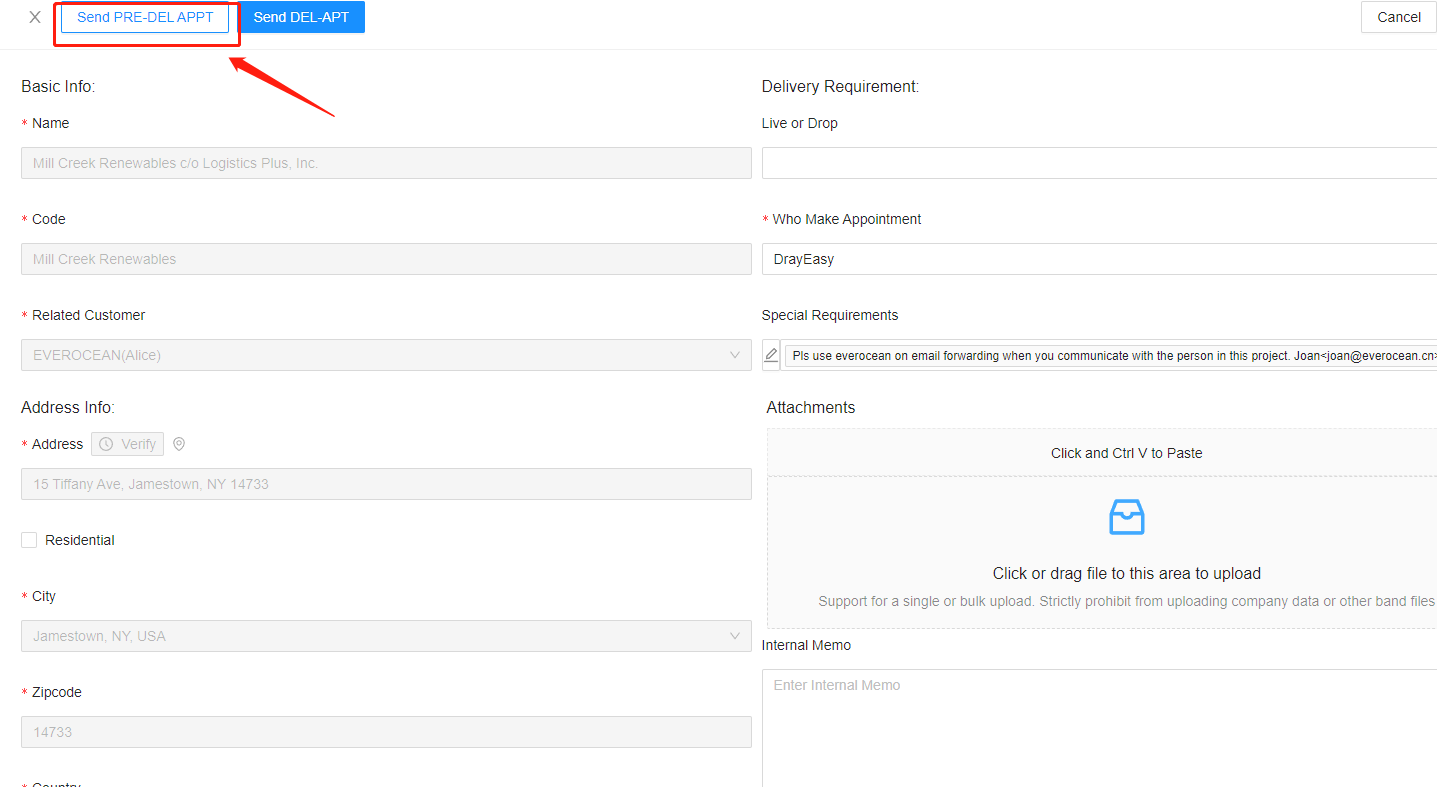Click the map pin icon beside Verify
Screen dimensions: 1437x787
coord(179,444)
